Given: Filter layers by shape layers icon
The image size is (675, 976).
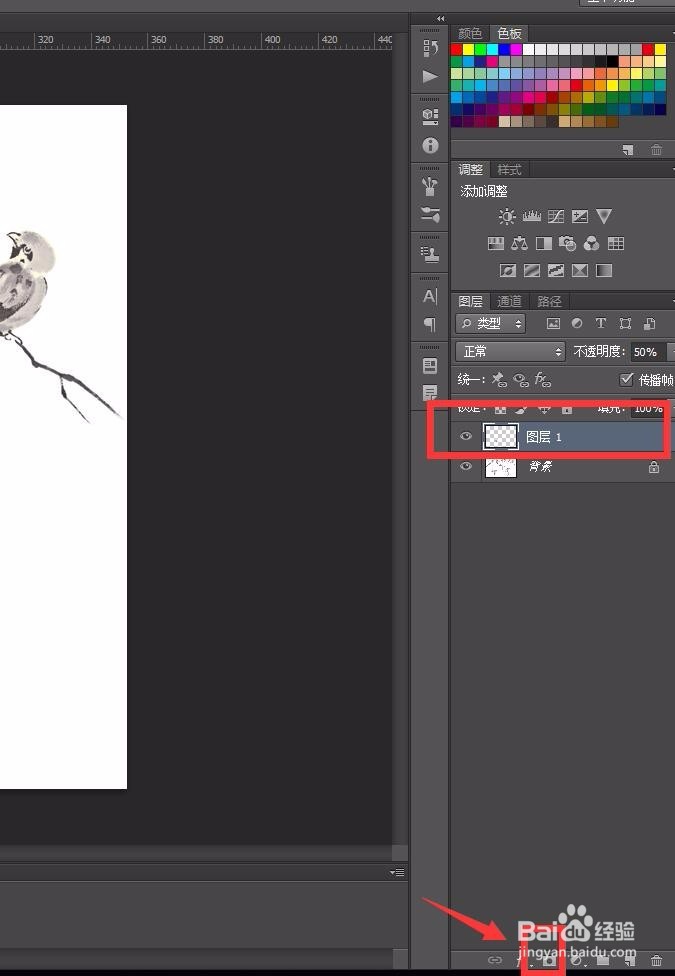Looking at the screenshot, I should click(625, 323).
